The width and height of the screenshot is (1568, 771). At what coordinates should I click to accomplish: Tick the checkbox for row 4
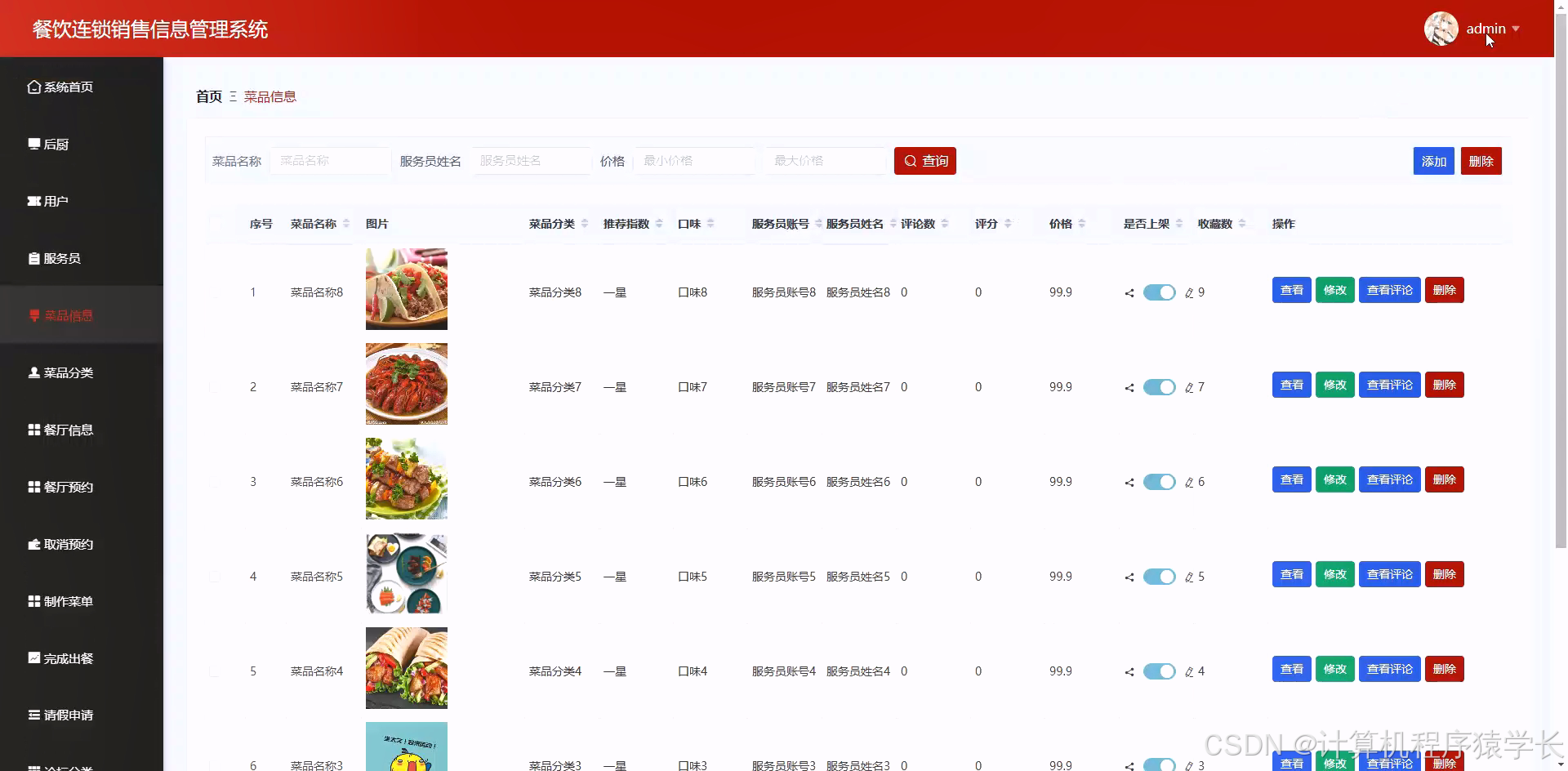click(x=215, y=577)
